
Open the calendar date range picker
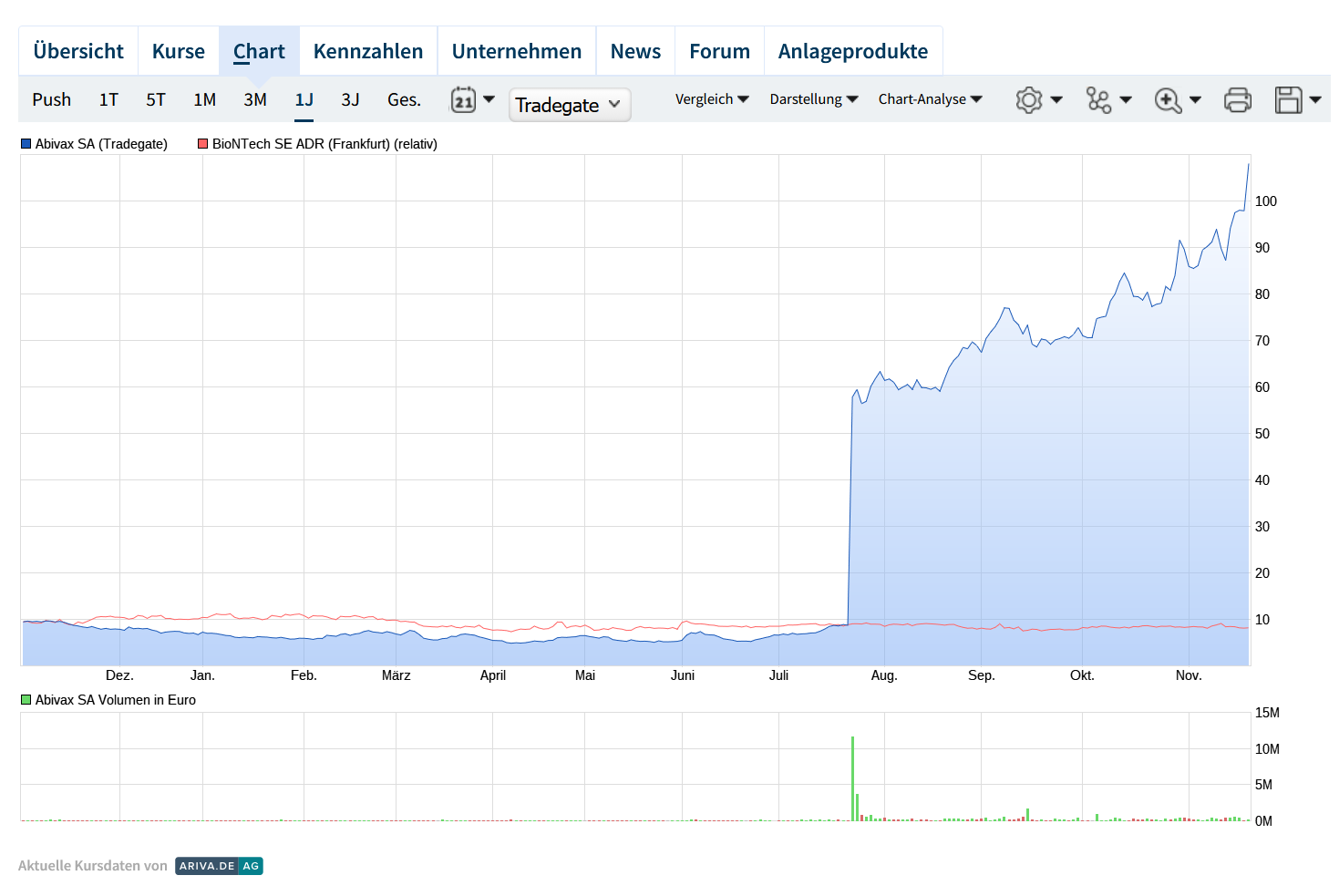[464, 99]
